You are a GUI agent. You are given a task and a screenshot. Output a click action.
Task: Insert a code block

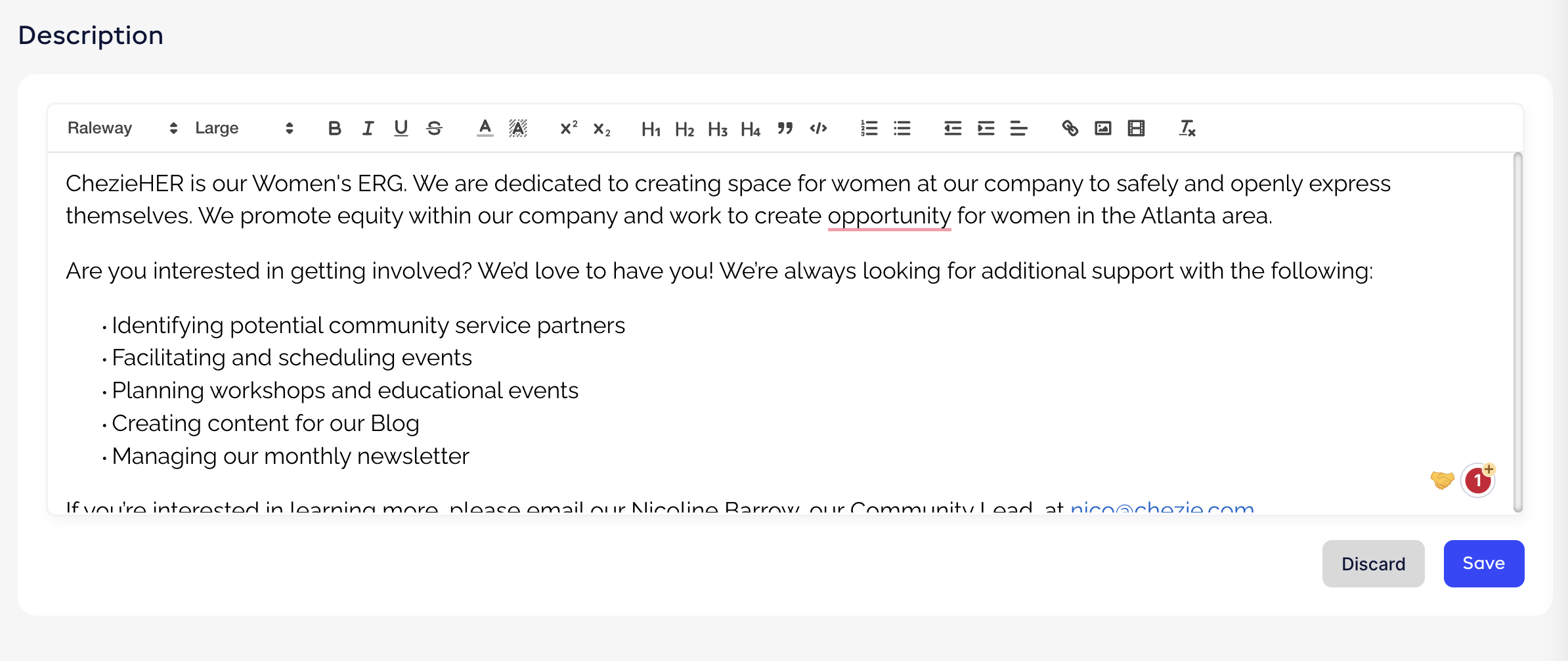coord(818,128)
